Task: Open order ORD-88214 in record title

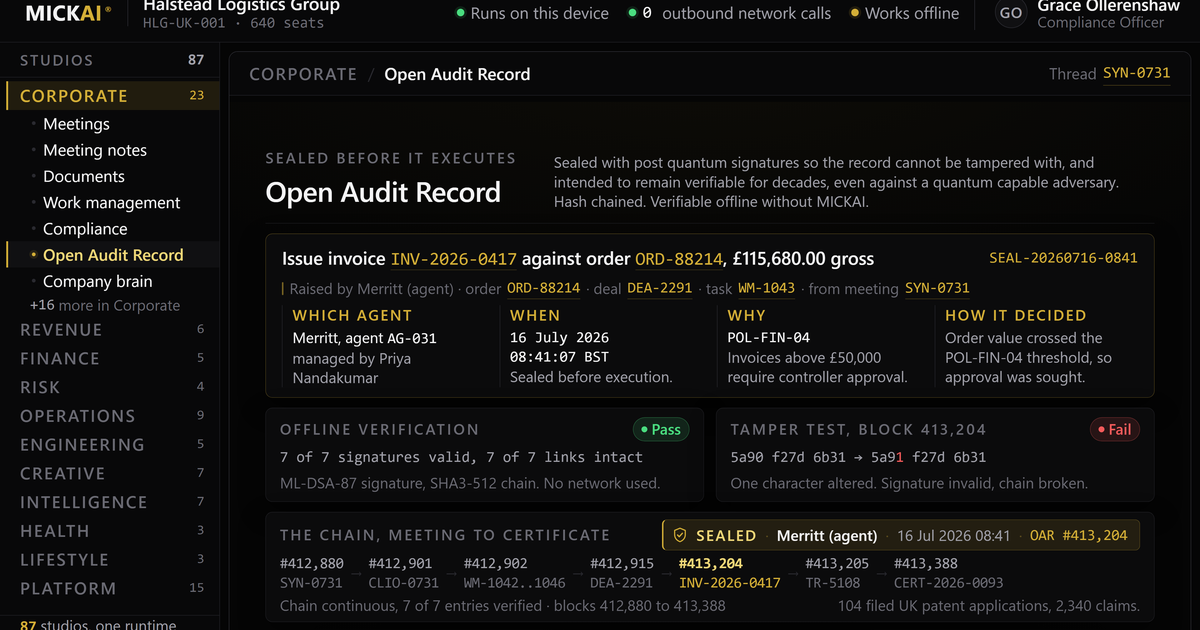Action: tap(679, 259)
